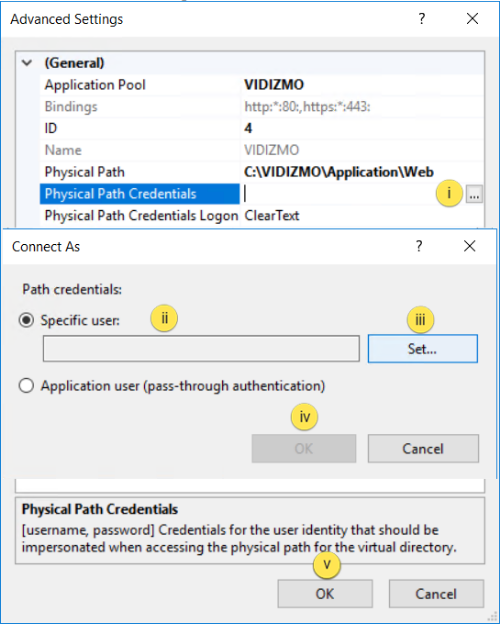Viewport: 500px width, 624px height.
Task: Click the Specific user text field
Action: coord(201,349)
